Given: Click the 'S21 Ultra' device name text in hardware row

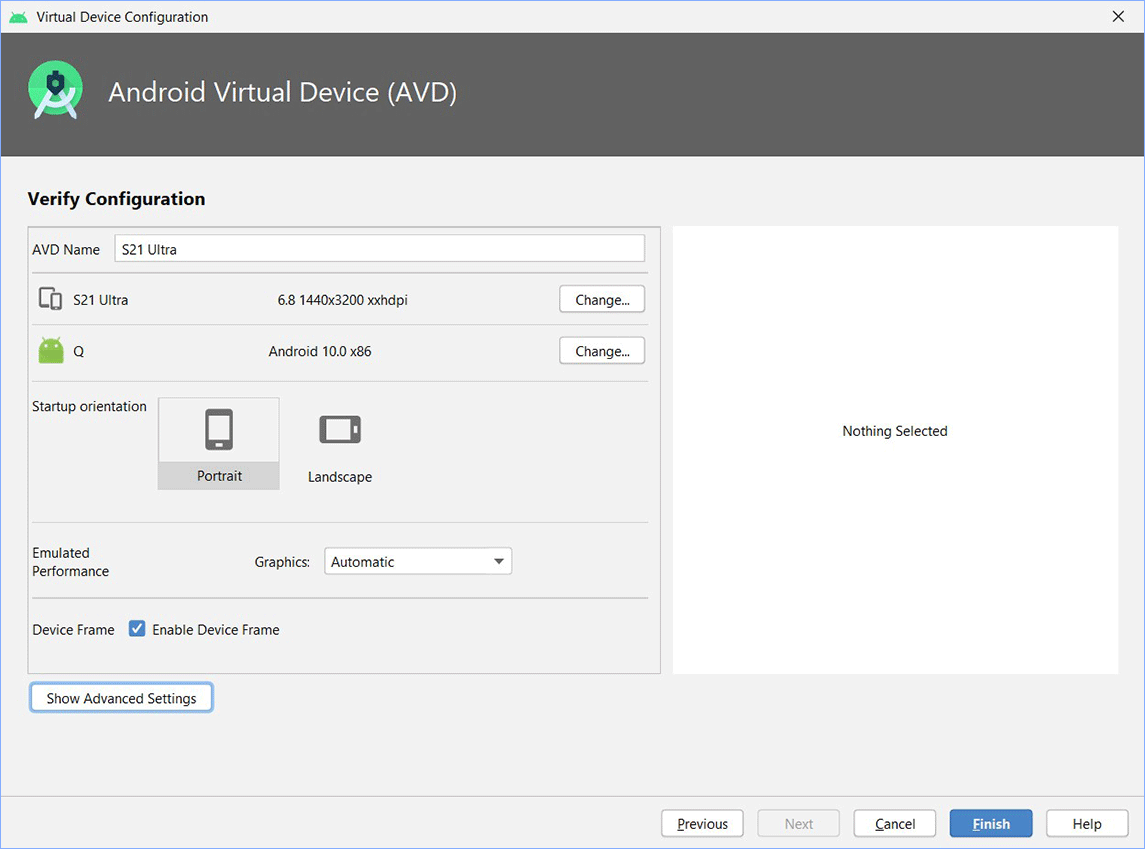Looking at the screenshot, I should click(100, 299).
